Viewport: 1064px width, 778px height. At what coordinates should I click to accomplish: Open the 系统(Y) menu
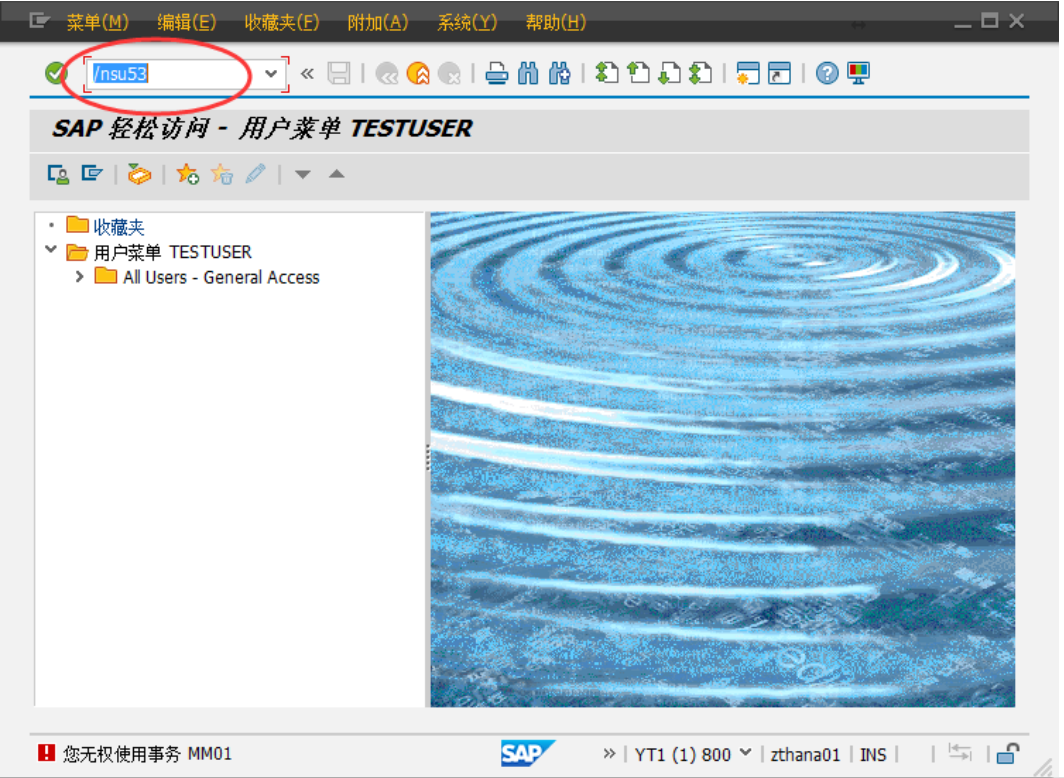point(467,22)
